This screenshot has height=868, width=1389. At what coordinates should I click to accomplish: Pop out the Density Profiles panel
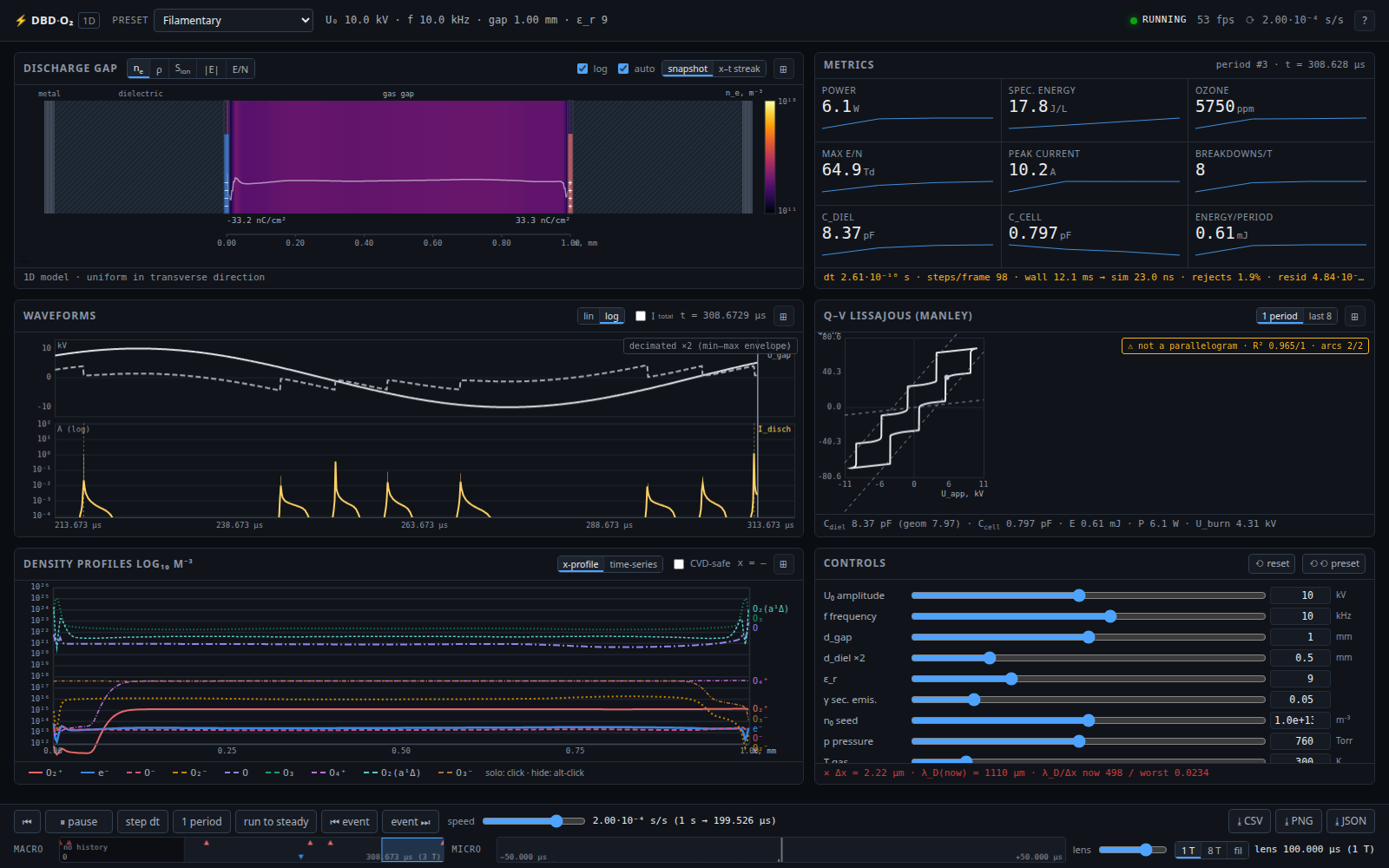pos(783,564)
